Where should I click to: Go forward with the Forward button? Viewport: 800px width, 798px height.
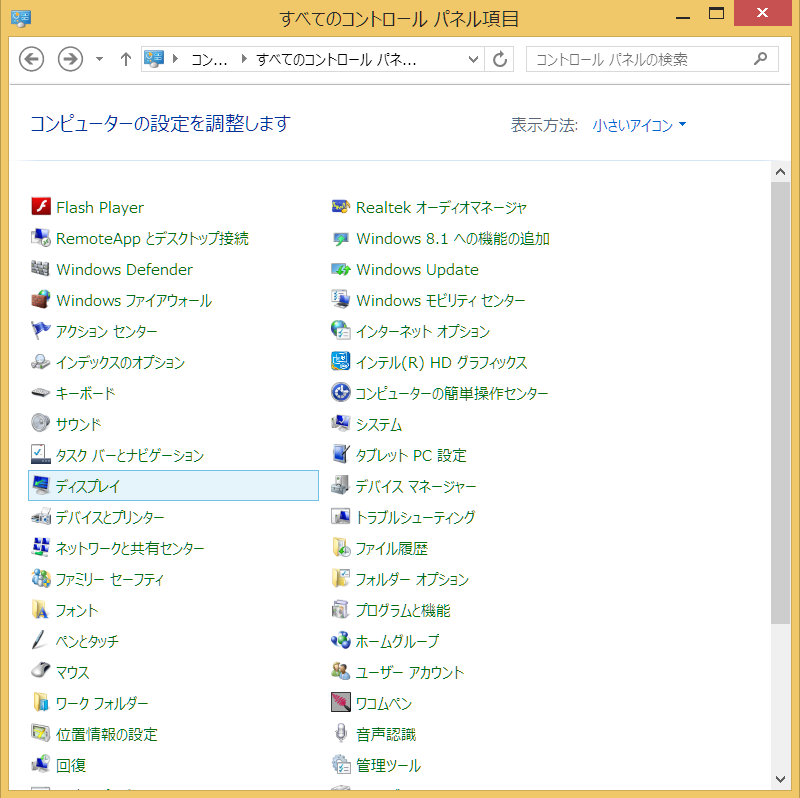coord(70,59)
